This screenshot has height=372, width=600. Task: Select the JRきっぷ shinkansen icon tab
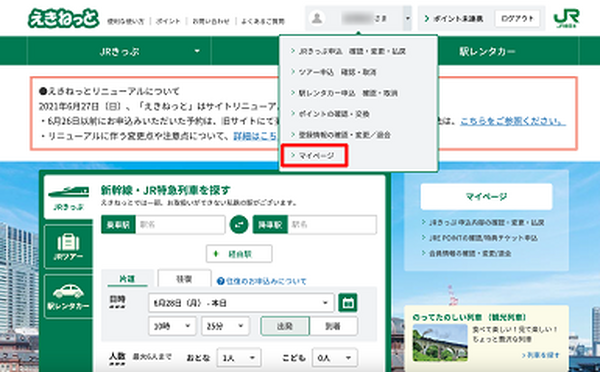click(x=68, y=197)
